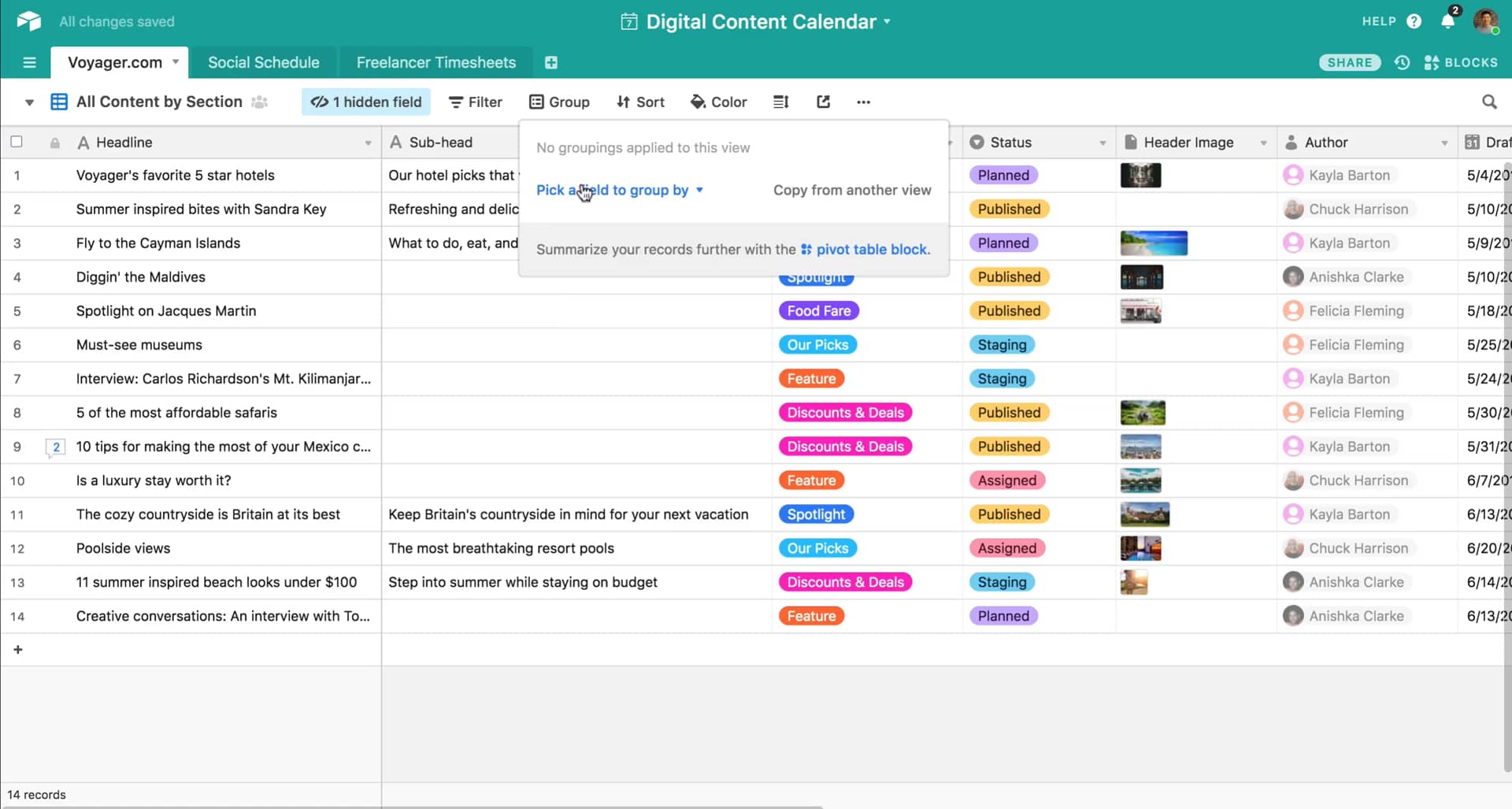The image size is (1512, 809).
Task: Expand the views switcher arrow
Action: pyautogui.click(x=29, y=102)
